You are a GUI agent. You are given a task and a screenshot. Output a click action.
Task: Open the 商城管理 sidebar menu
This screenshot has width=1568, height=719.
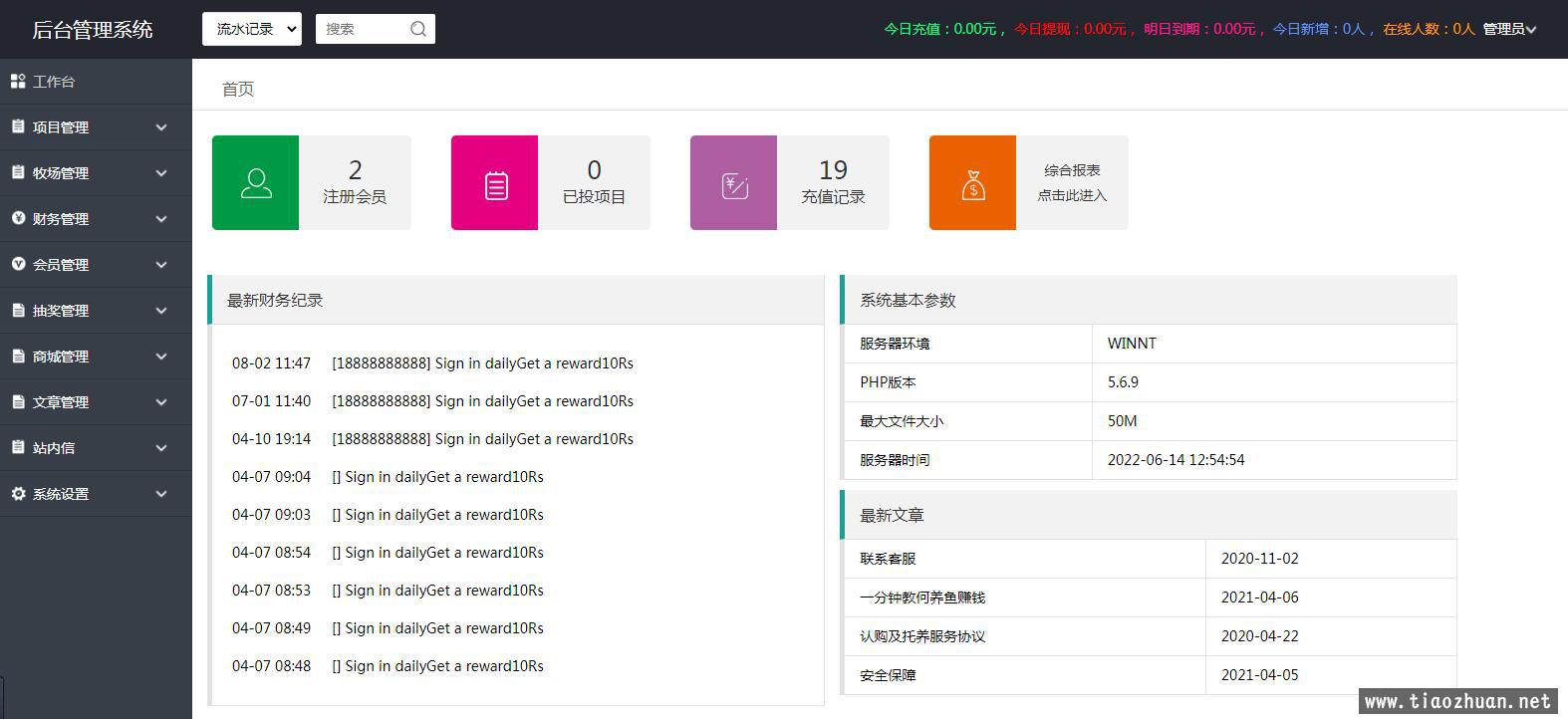61,357
